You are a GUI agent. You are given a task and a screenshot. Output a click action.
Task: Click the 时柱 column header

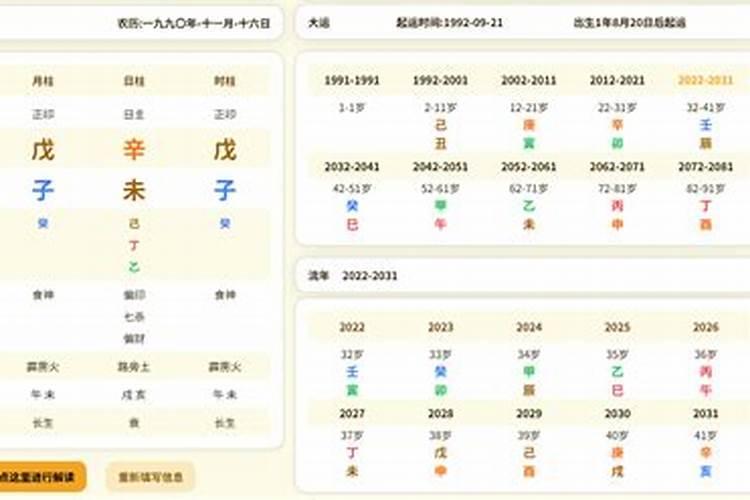click(x=225, y=81)
